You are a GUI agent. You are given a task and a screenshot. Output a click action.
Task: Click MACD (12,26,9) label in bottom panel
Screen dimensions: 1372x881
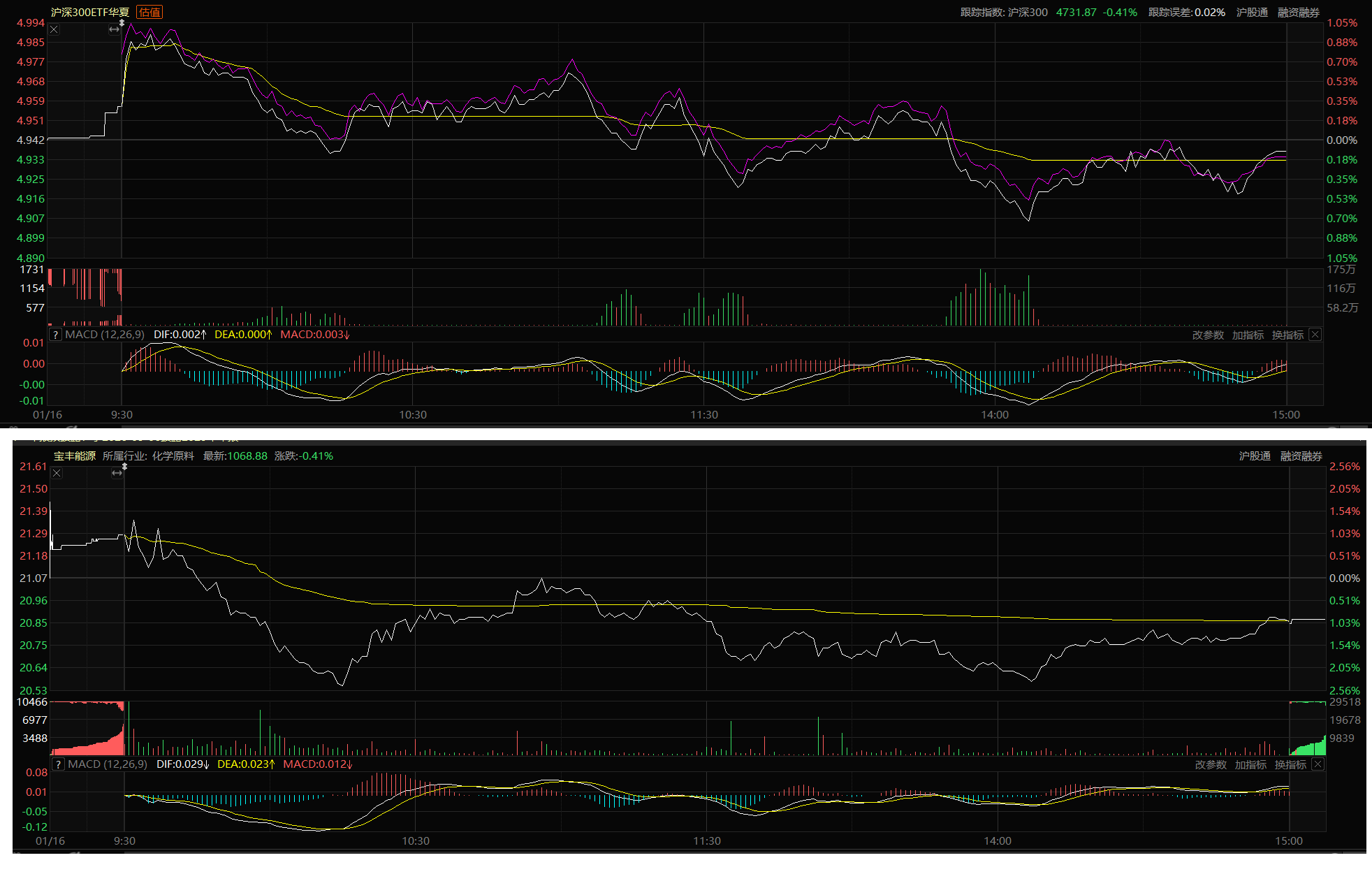(108, 764)
